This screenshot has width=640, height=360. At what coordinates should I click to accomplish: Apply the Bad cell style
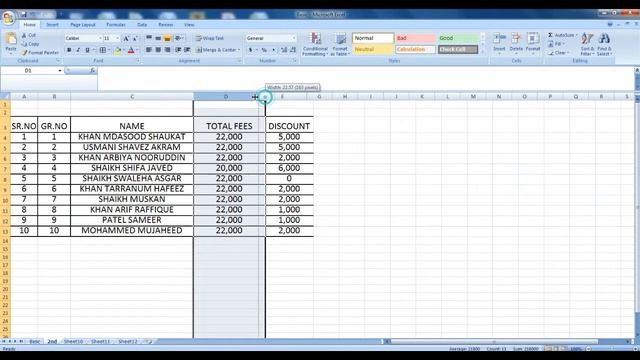415,38
